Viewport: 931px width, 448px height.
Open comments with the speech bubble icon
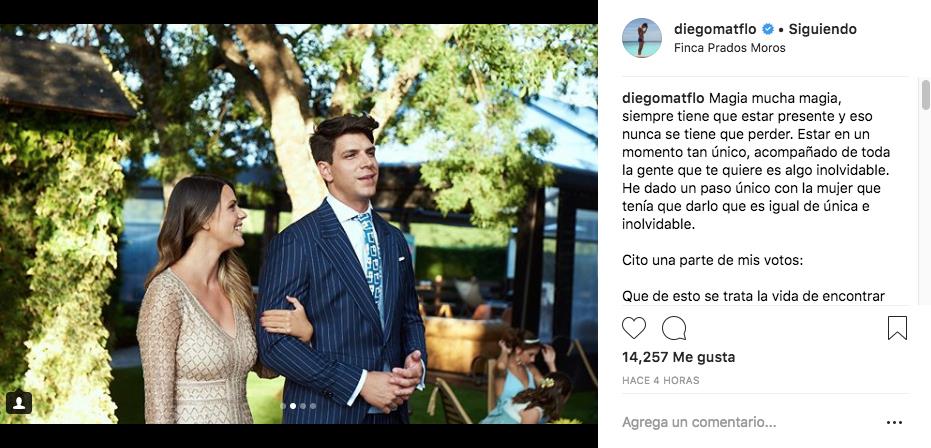(x=674, y=328)
